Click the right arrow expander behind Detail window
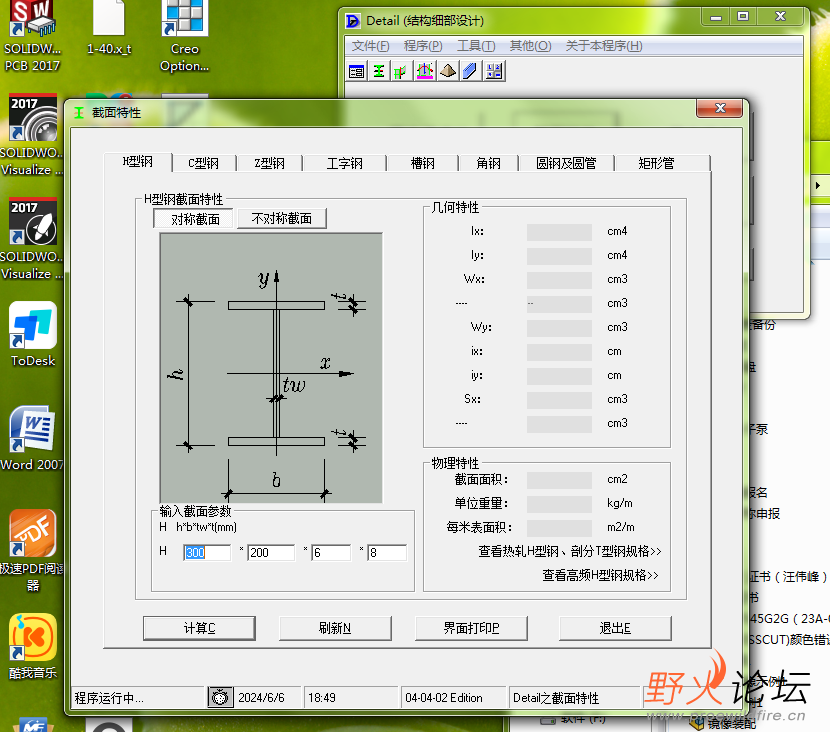 point(818,185)
